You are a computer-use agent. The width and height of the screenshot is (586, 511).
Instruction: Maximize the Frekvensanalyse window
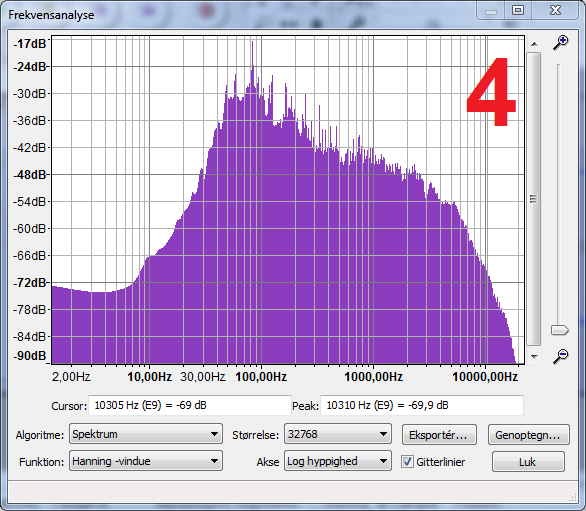click(x=518, y=10)
